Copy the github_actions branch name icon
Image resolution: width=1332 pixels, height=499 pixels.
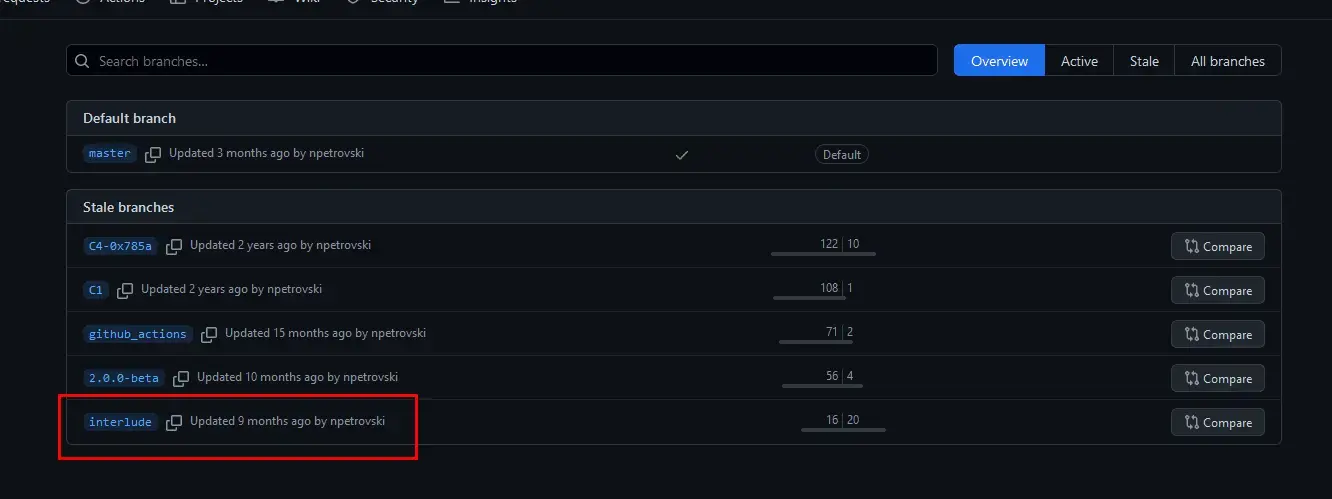click(209, 334)
